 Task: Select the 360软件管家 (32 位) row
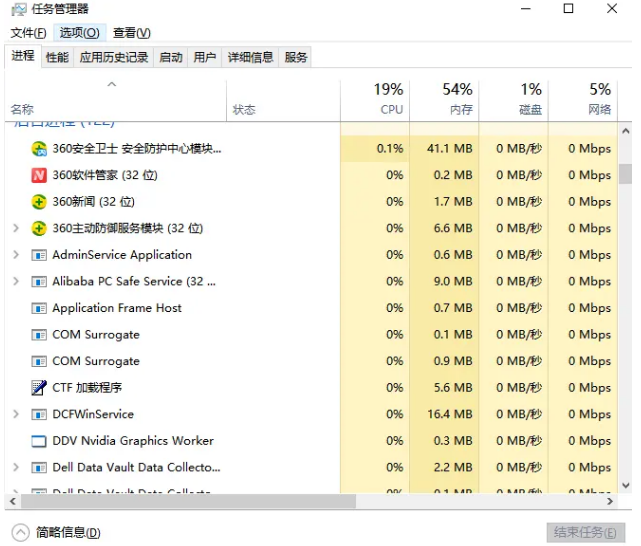(311, 175)
